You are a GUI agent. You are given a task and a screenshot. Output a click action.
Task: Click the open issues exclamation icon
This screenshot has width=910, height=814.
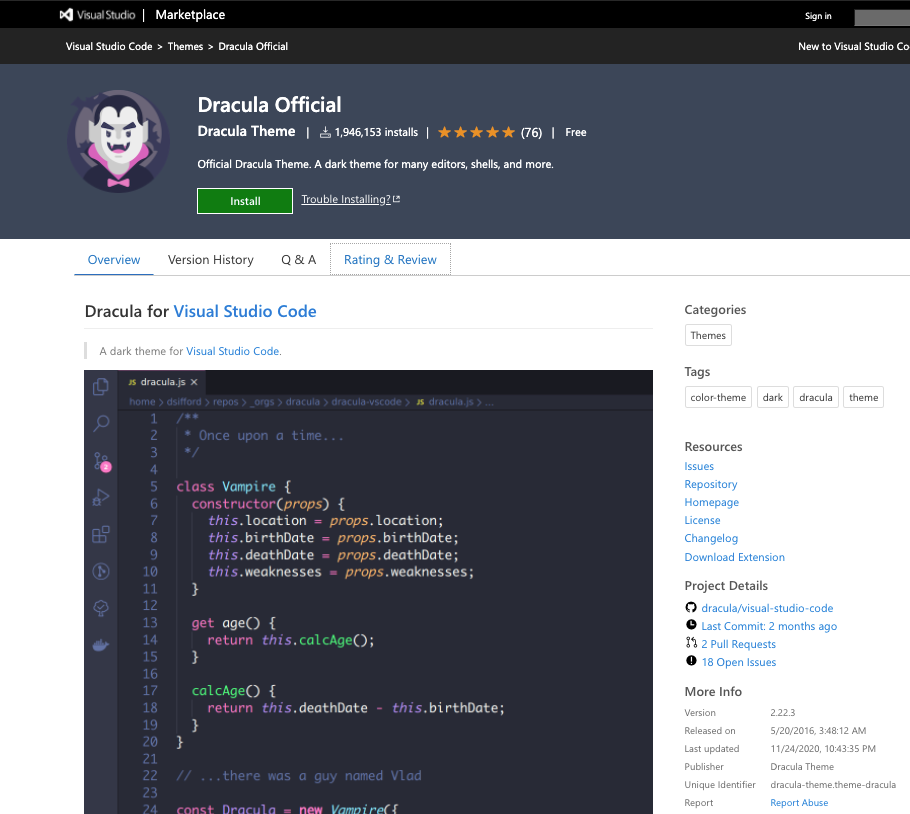691,661
